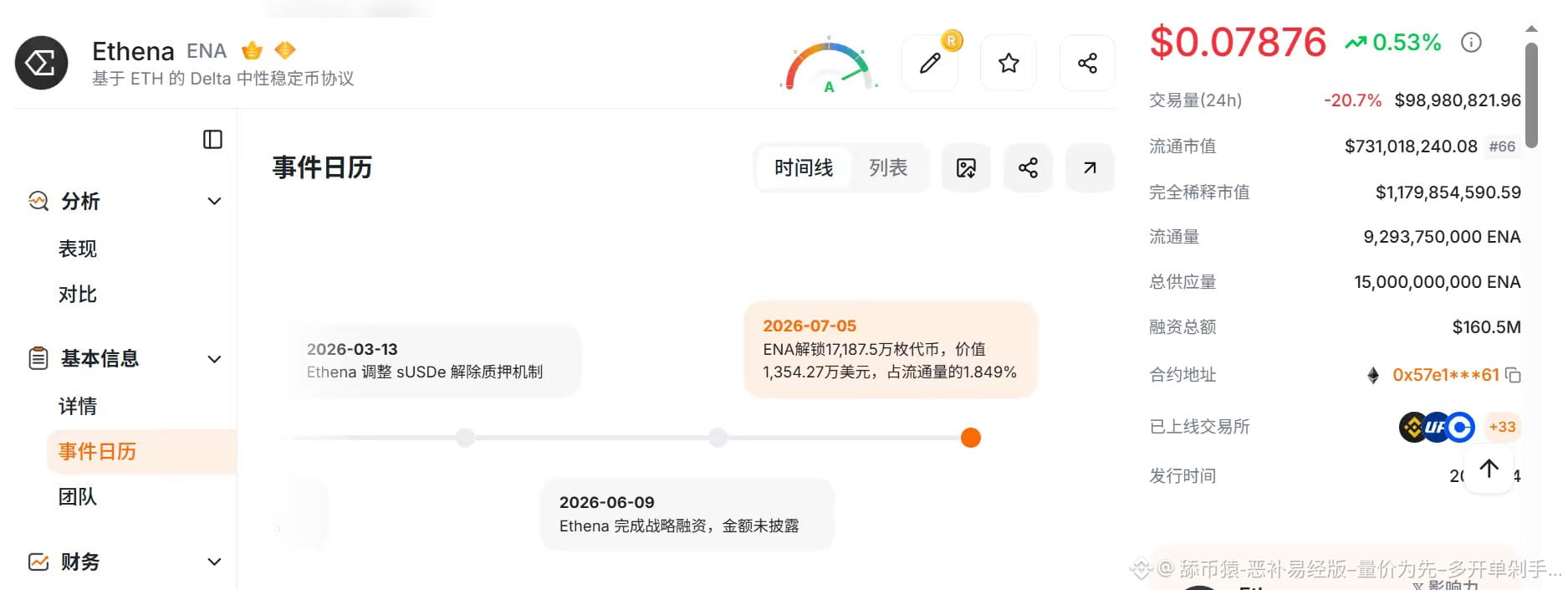Screen dimensions: 1568x590
Task: Click the Coinbase exchange logo
Action: (x=1460, y=428)
